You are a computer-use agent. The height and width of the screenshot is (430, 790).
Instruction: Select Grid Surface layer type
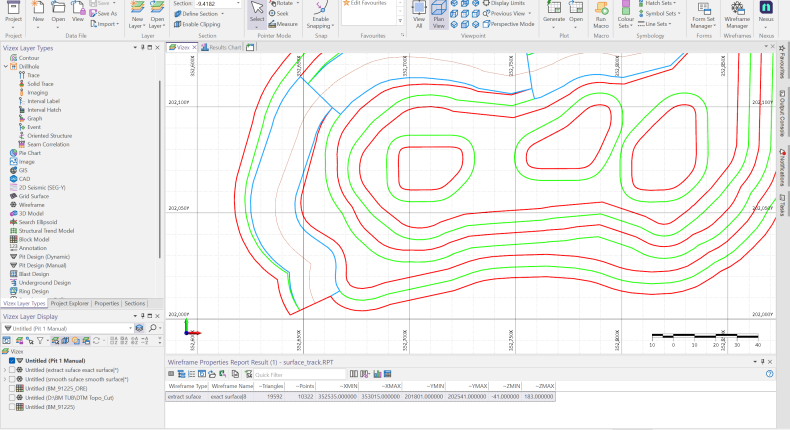[x=29, y=196]
